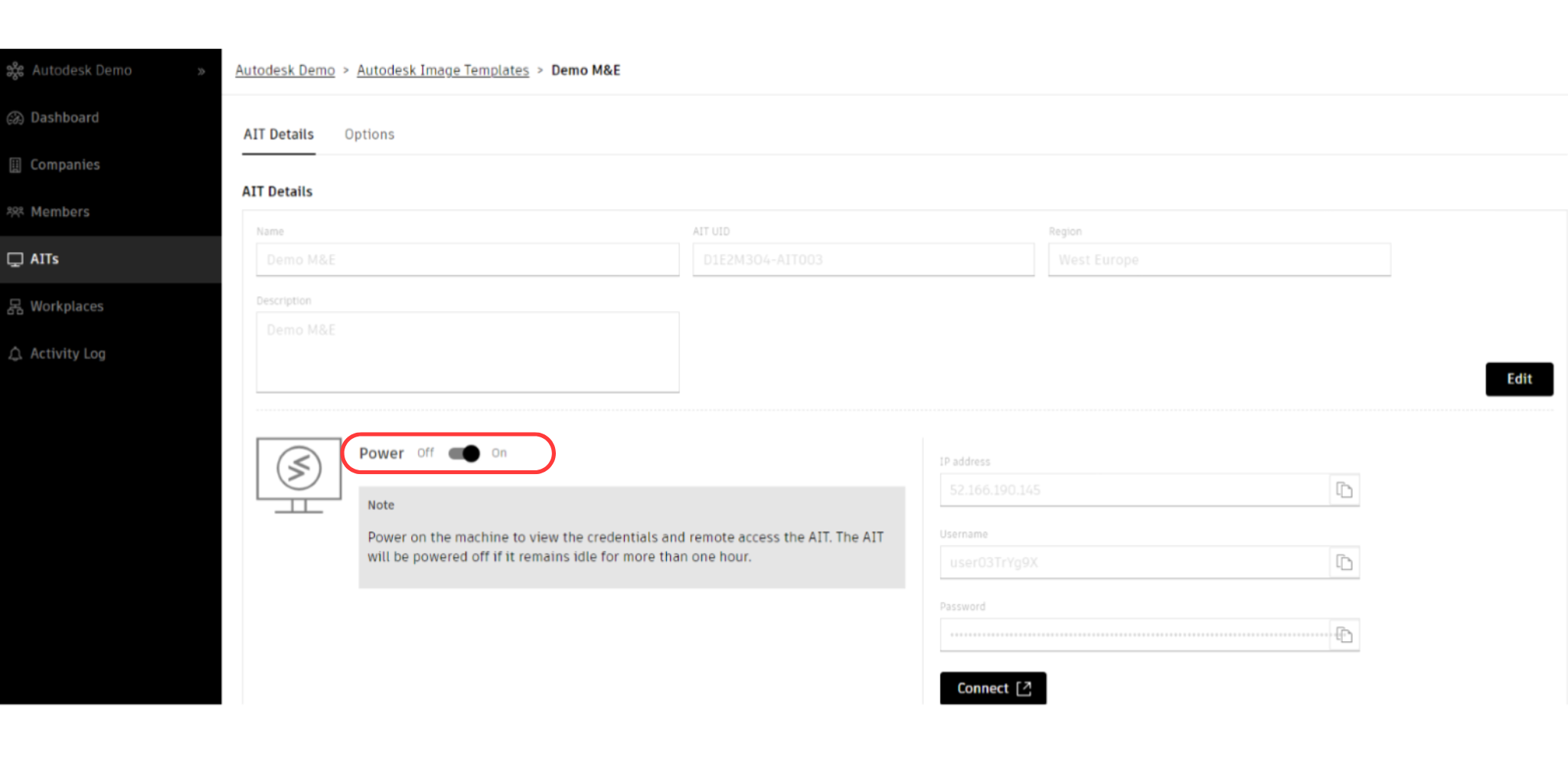The width and height of the screenshot is (1568, 782).
Task: Click the AIT Details section heading
Action: point(277,191)
